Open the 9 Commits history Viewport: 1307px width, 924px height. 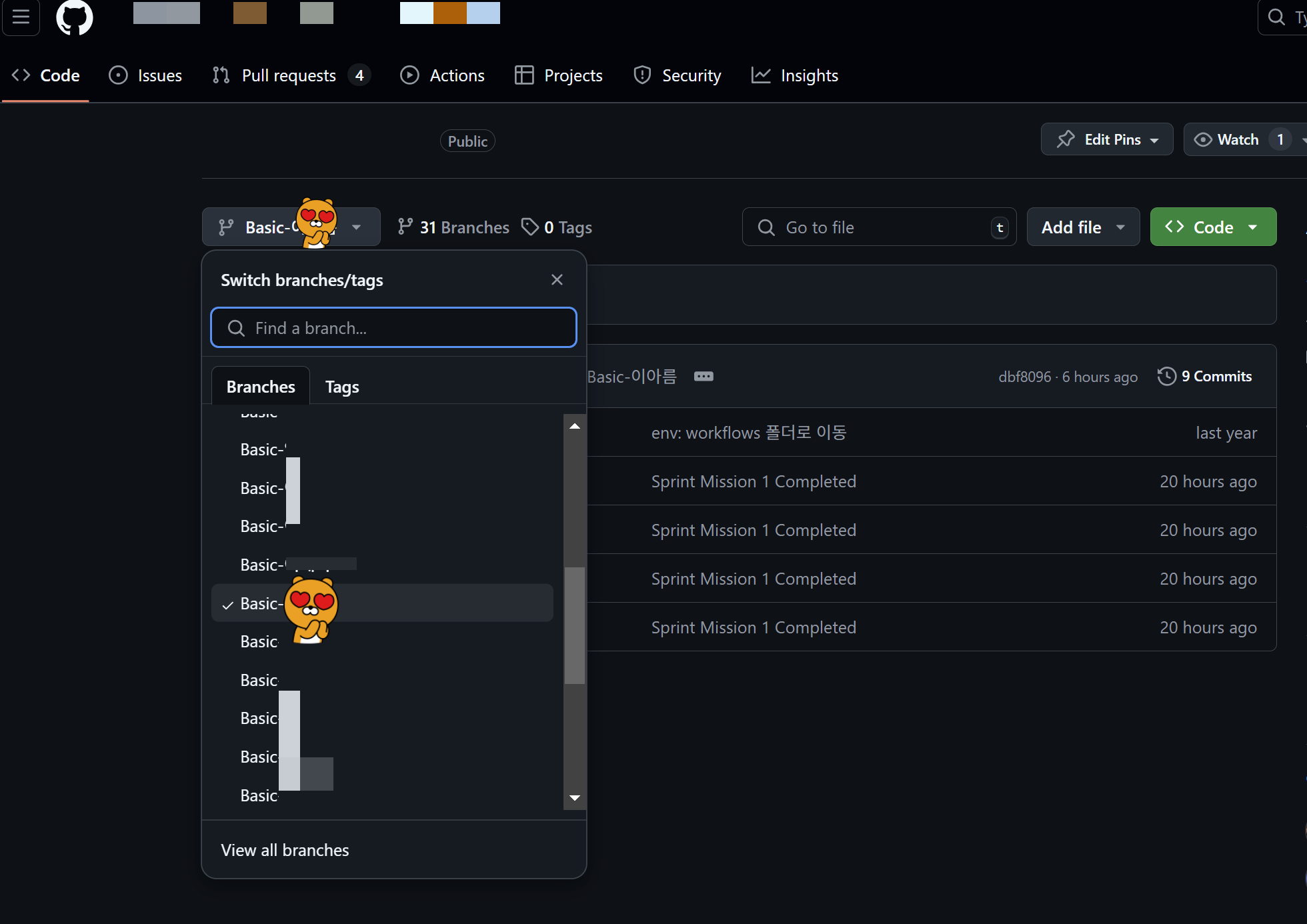click(x=1205, y=377)
